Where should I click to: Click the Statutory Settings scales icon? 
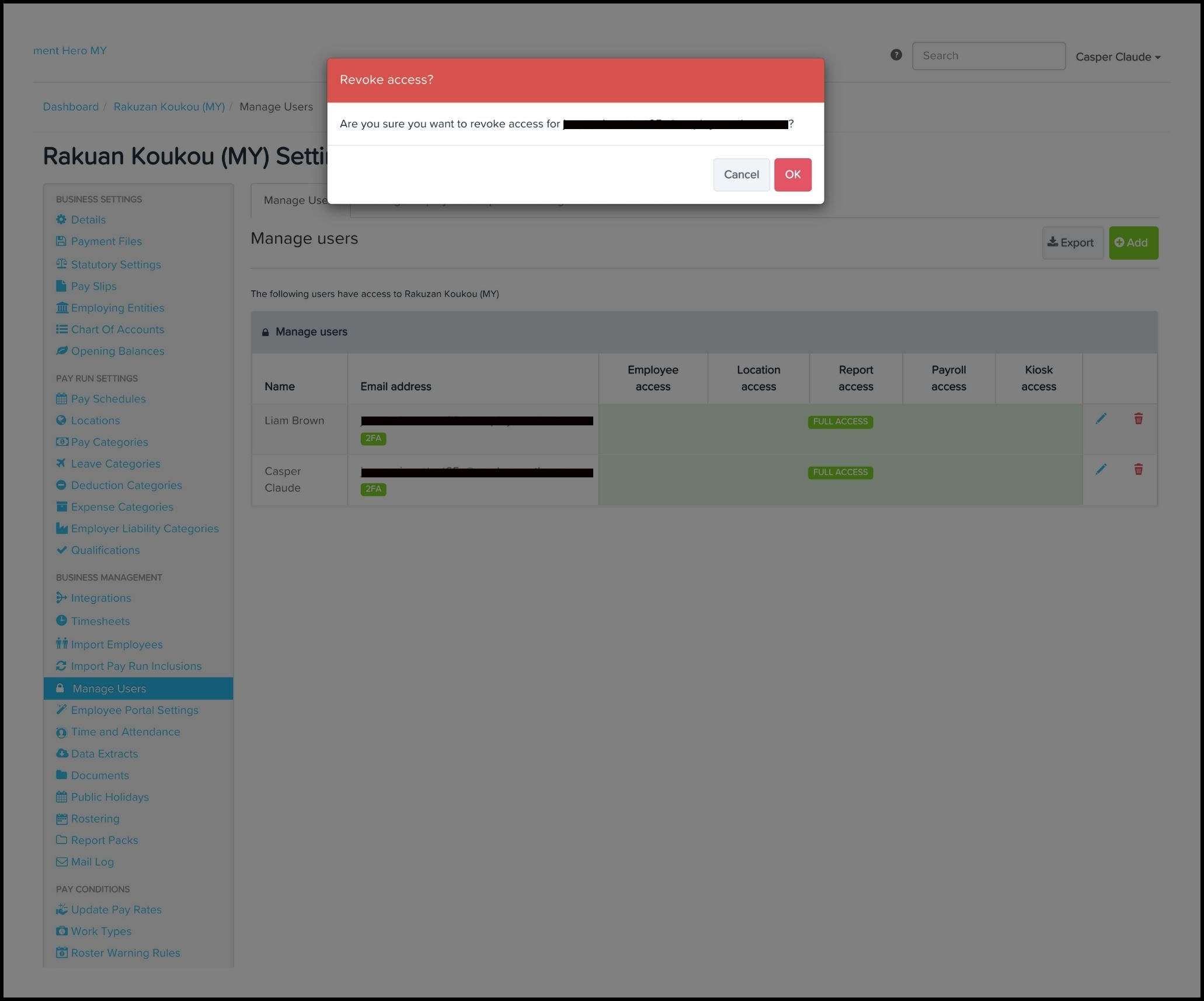(61, 264)
